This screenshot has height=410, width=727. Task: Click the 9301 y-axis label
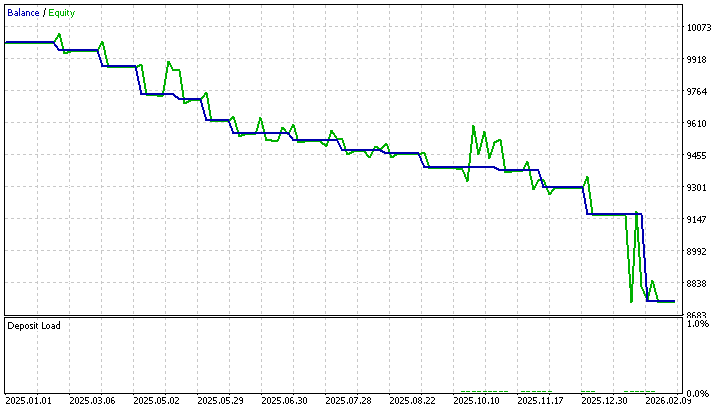point(697,187)
